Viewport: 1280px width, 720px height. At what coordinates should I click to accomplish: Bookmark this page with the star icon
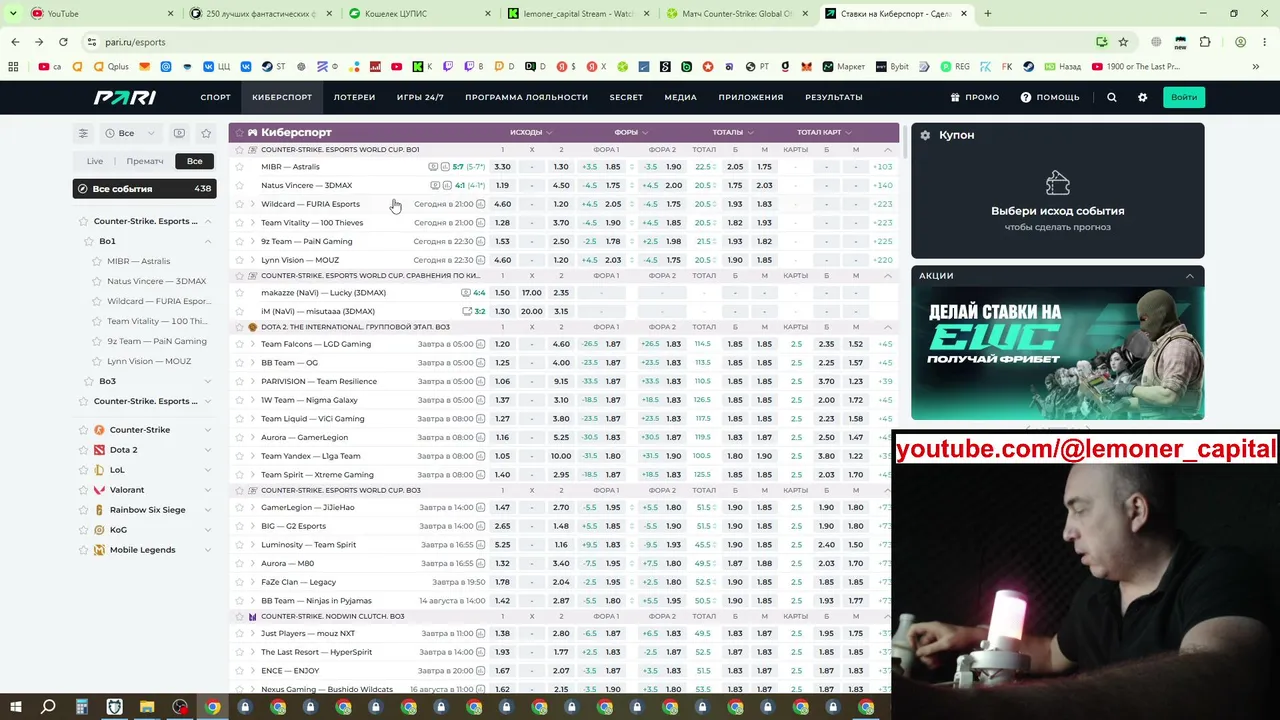pos(1123,42)
